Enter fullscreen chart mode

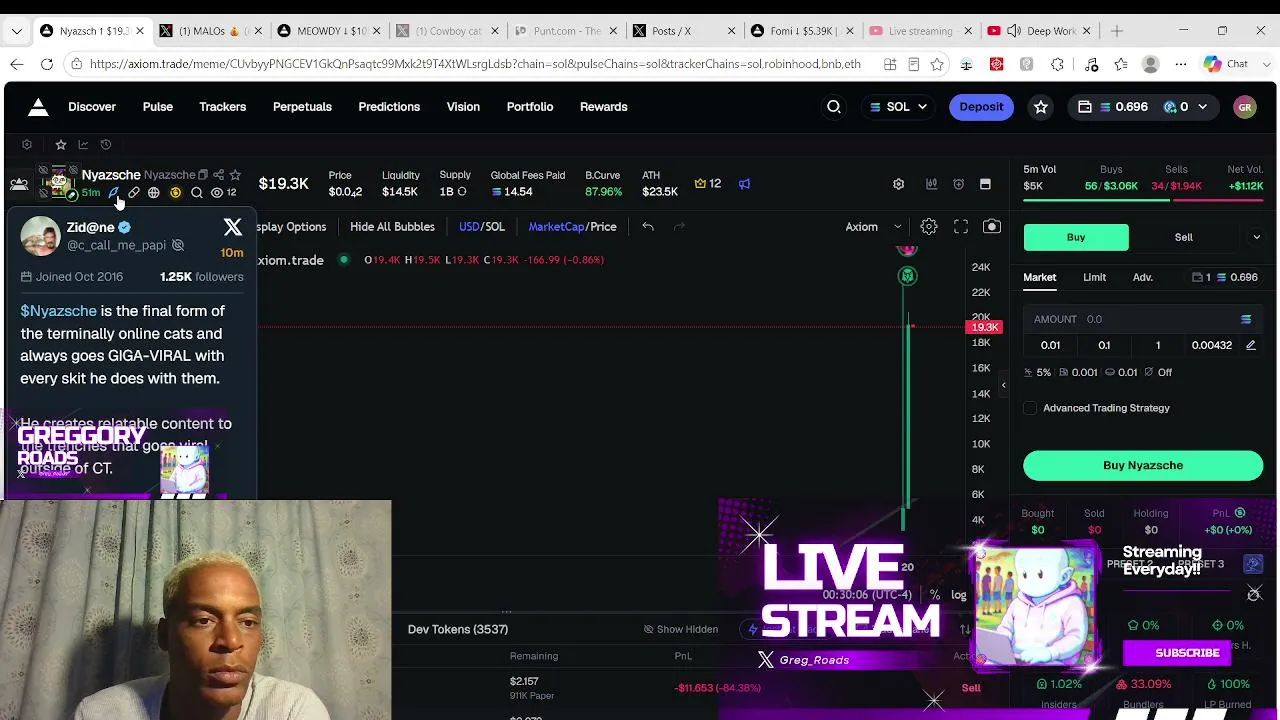961,227
